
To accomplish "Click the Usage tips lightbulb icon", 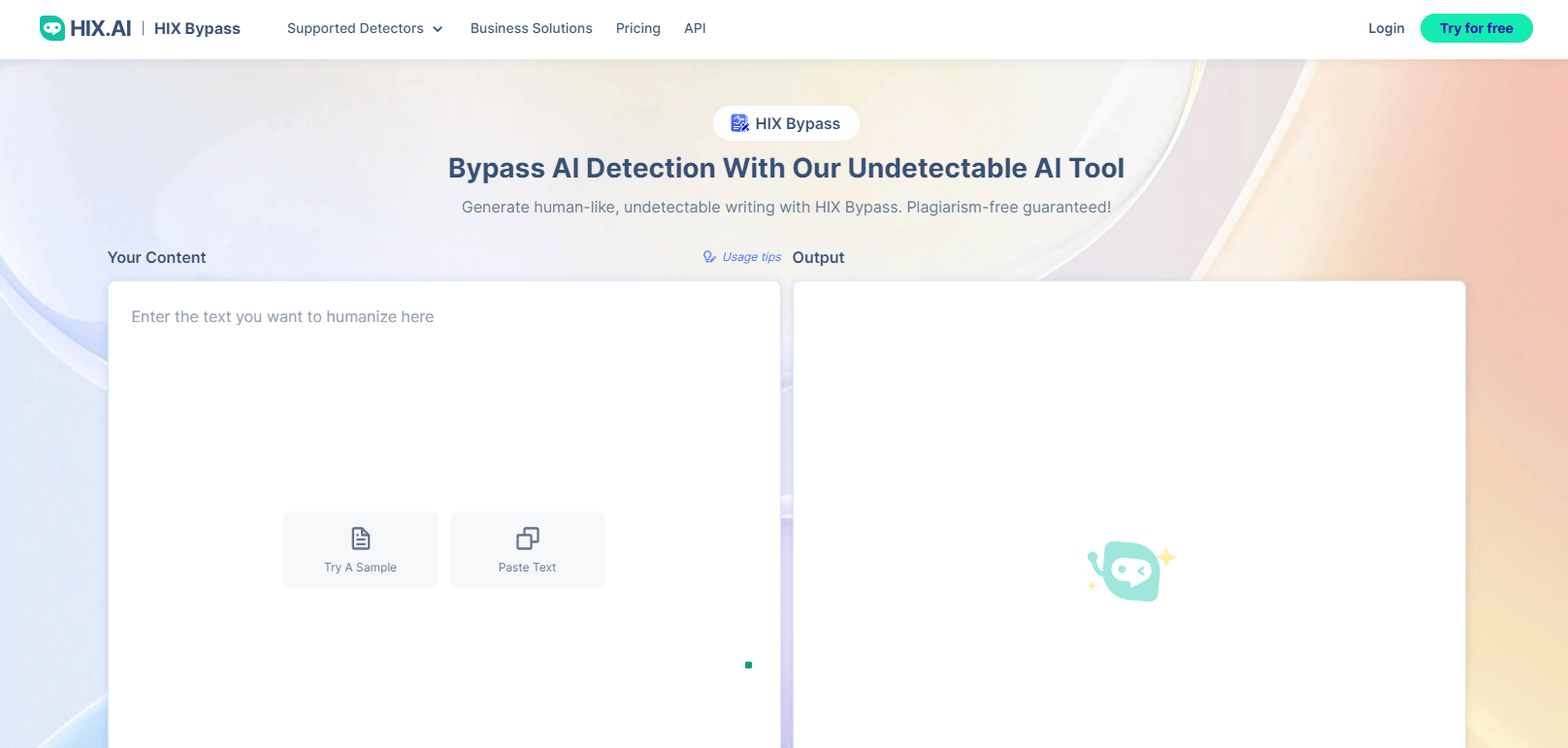I will (x=709, y=257).
